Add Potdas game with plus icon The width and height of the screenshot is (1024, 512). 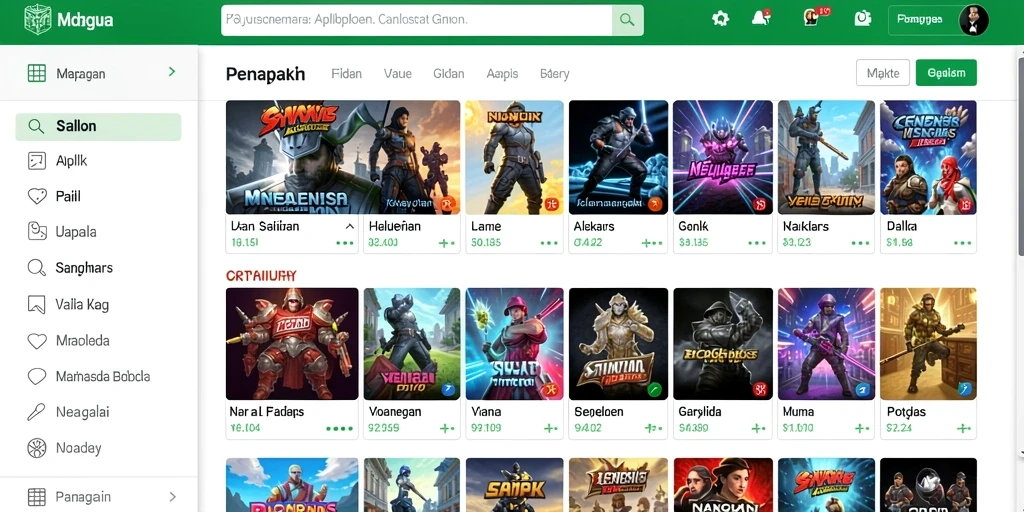click(x=963, y=428)
